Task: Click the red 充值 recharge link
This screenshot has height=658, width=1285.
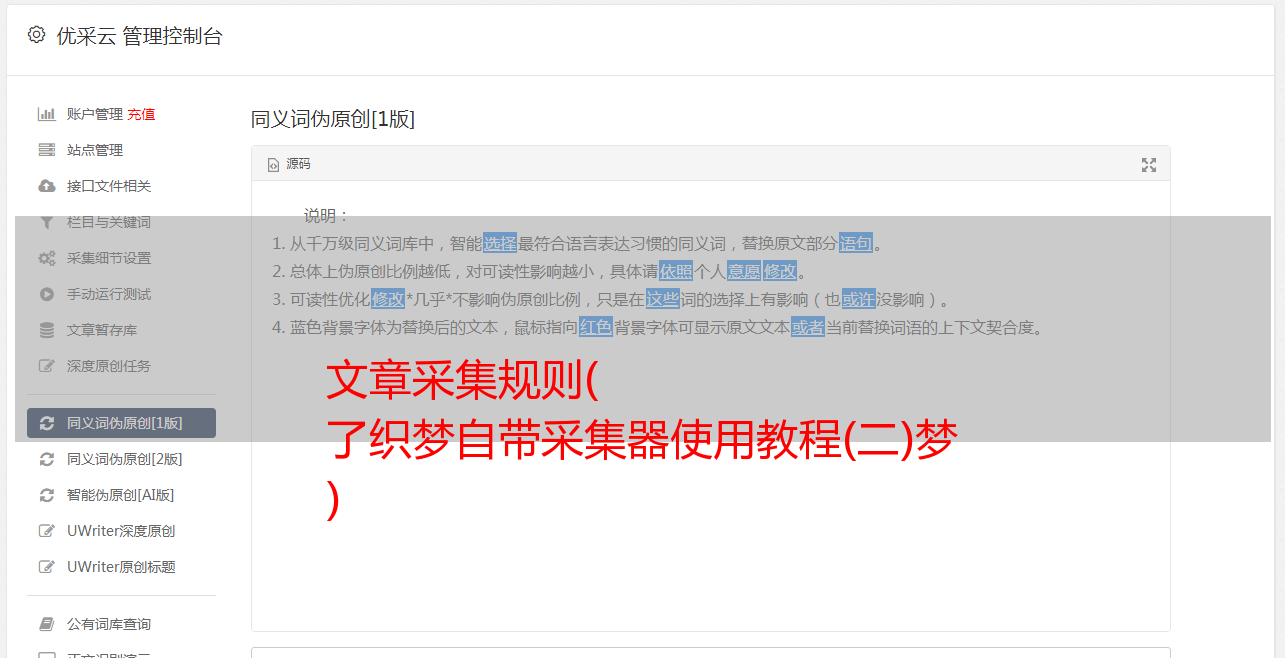Action: [x=141, y=114]
